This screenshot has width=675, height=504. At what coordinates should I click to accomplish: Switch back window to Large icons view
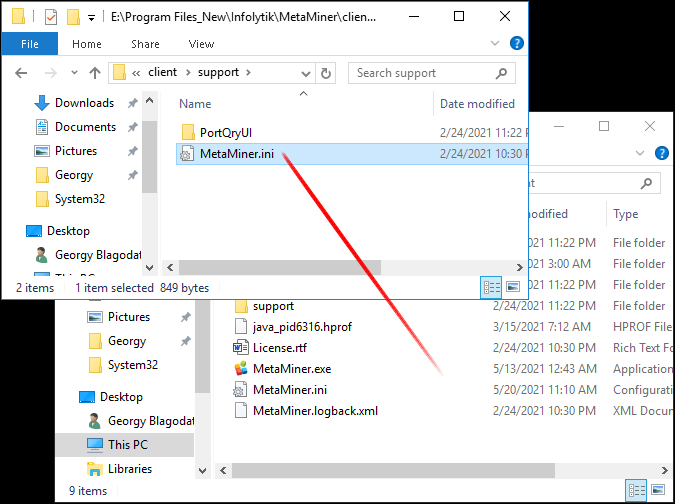(658, 489)
